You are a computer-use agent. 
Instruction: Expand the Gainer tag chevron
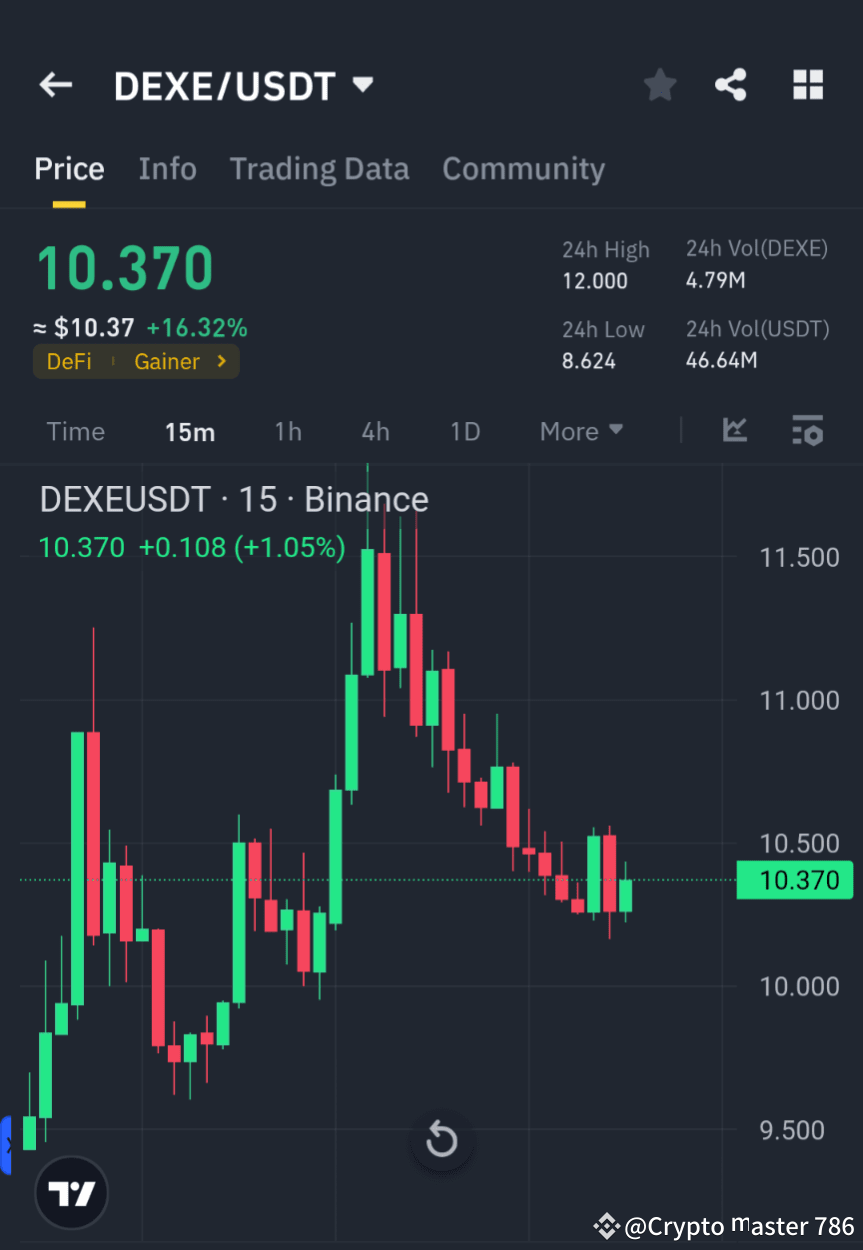pyautogui.click(x=221, y=361)
